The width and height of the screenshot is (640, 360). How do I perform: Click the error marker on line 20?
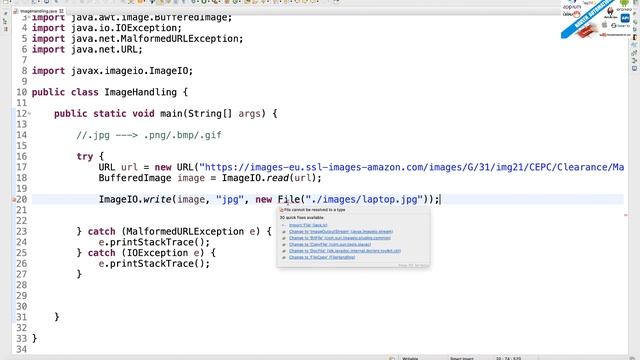(x=14, y=200)
